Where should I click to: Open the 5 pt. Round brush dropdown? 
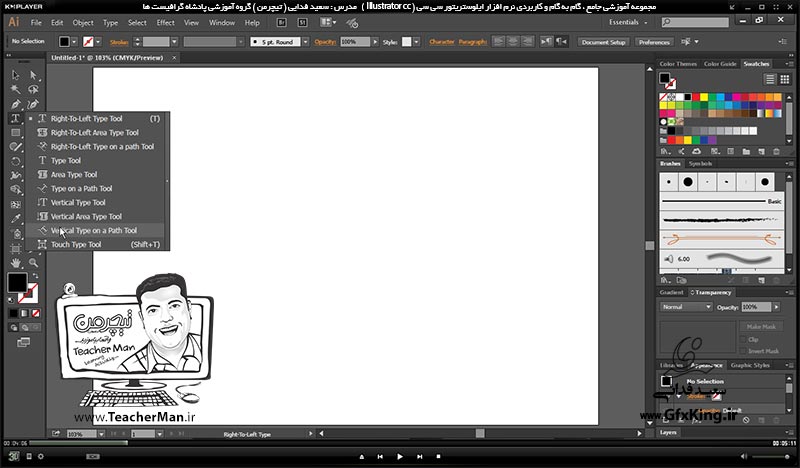coord(306,42)
